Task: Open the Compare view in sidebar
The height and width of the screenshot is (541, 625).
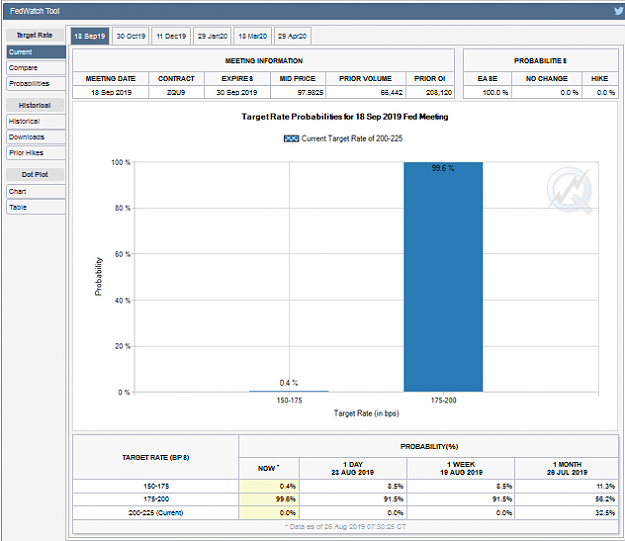Action: (36, 68)
